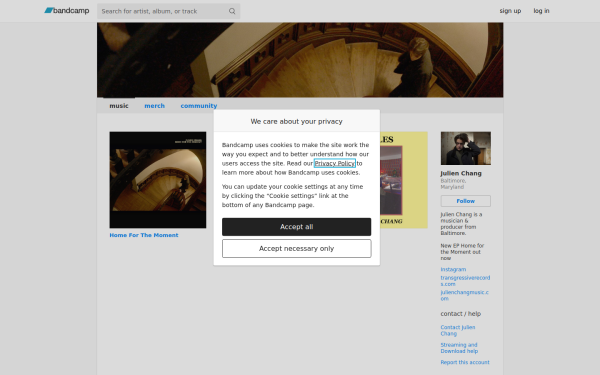Click the "We care about your privacy" heading
Screen dimensions: 600x375
pyautogui.click(x=297, y=121)
